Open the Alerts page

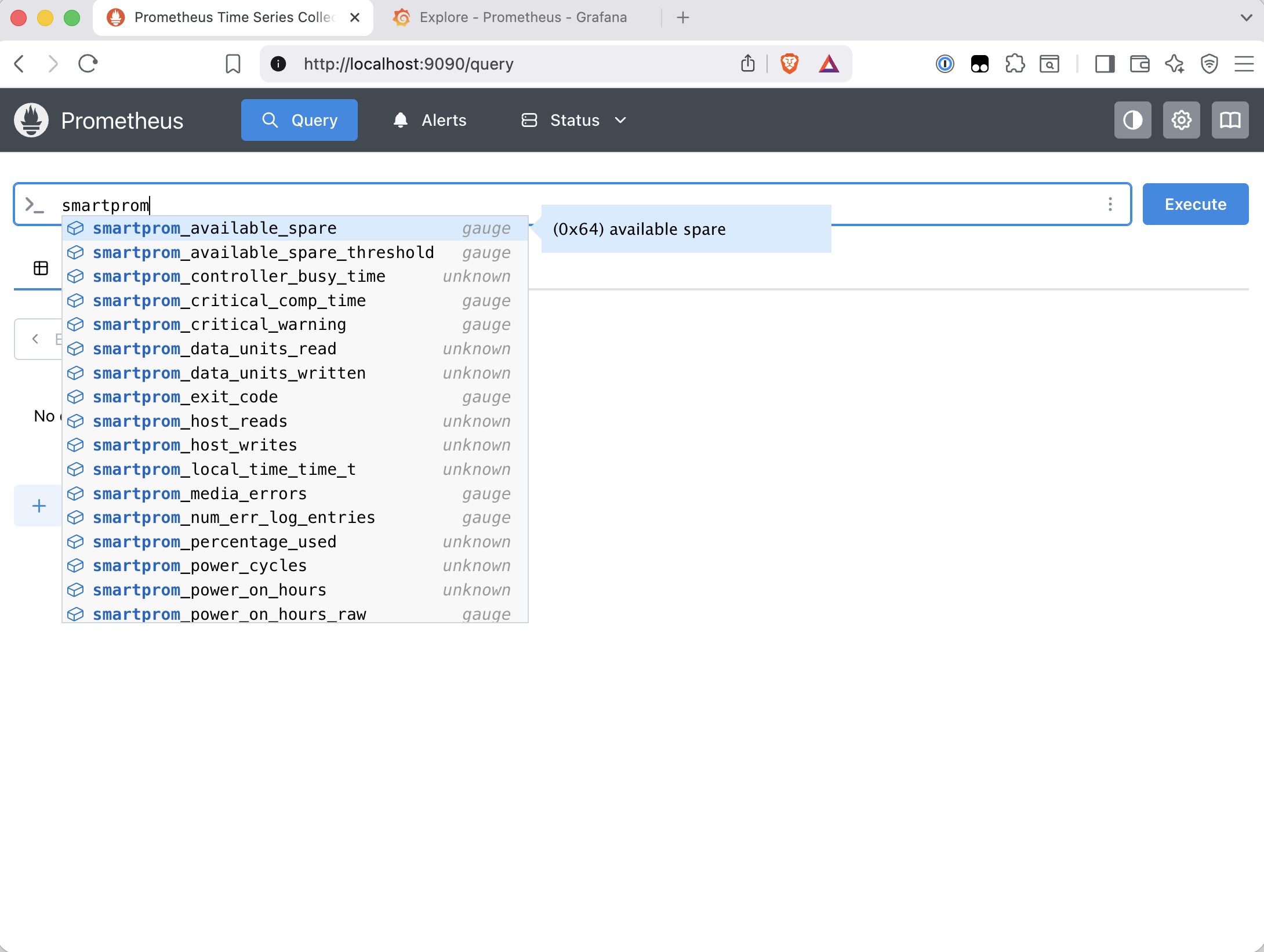coord(430,120)
